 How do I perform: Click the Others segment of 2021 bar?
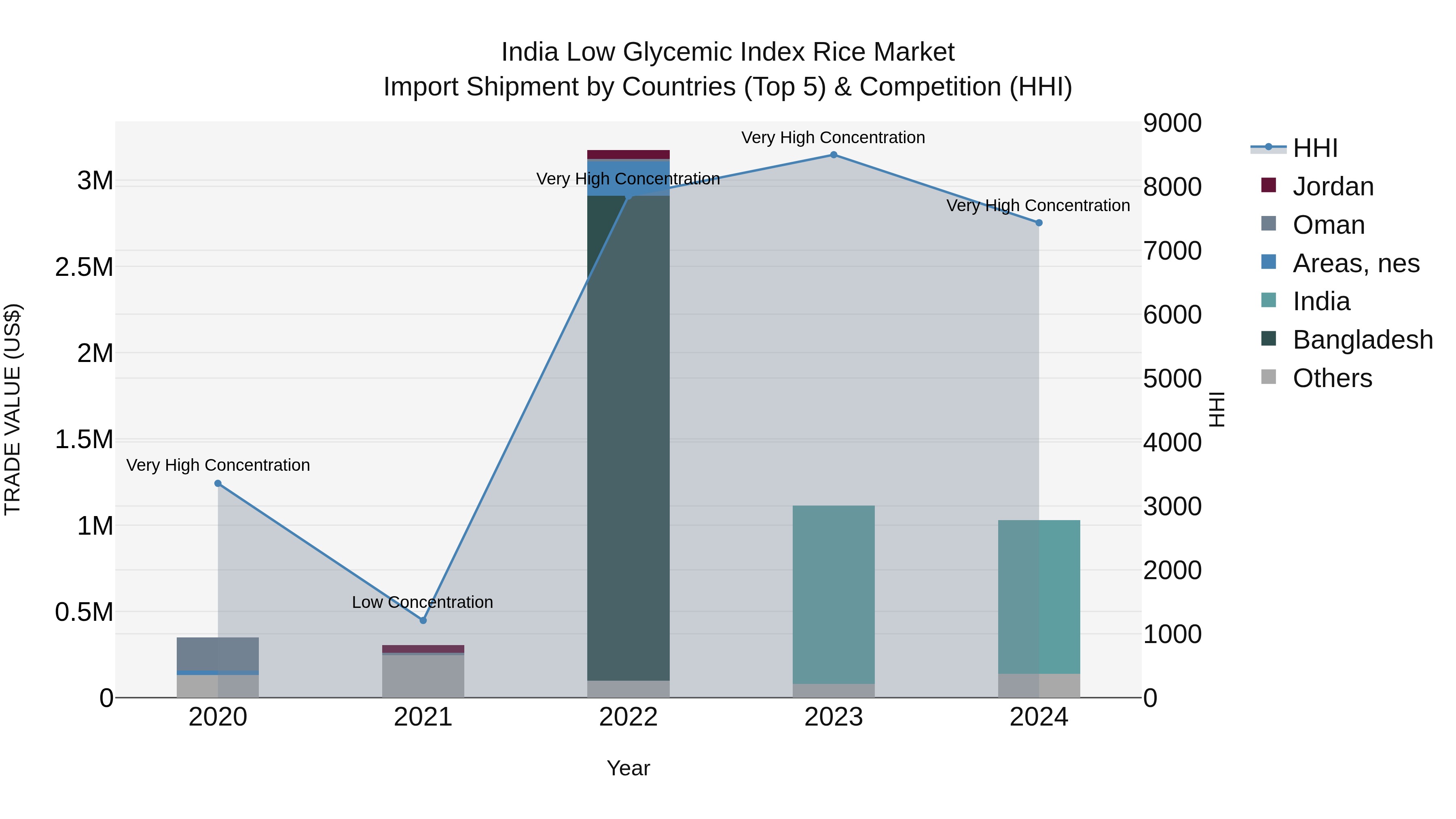point(423,677)
